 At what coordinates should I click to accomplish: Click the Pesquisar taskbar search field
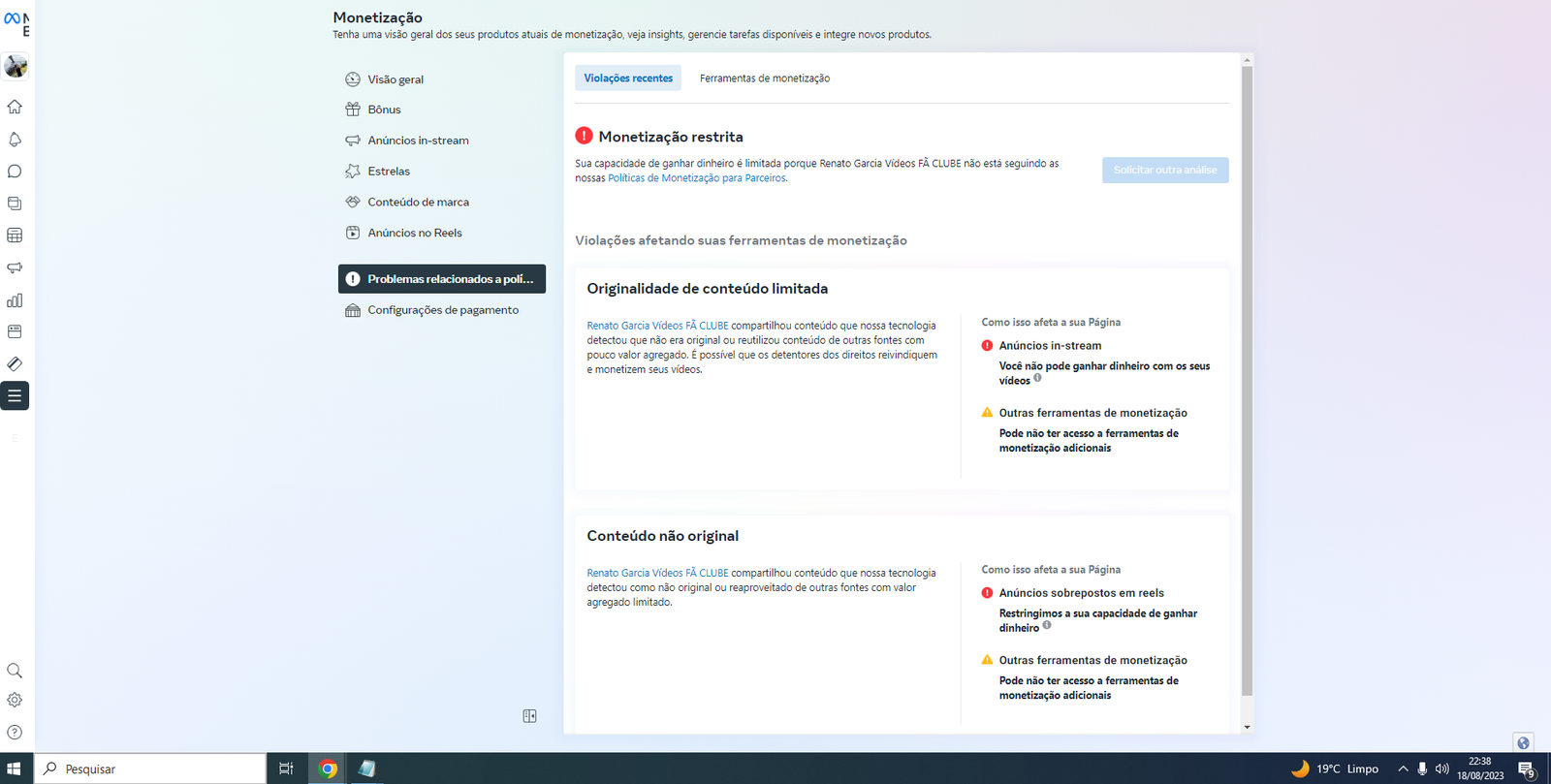pyautogui.click(x=151, y=768)
